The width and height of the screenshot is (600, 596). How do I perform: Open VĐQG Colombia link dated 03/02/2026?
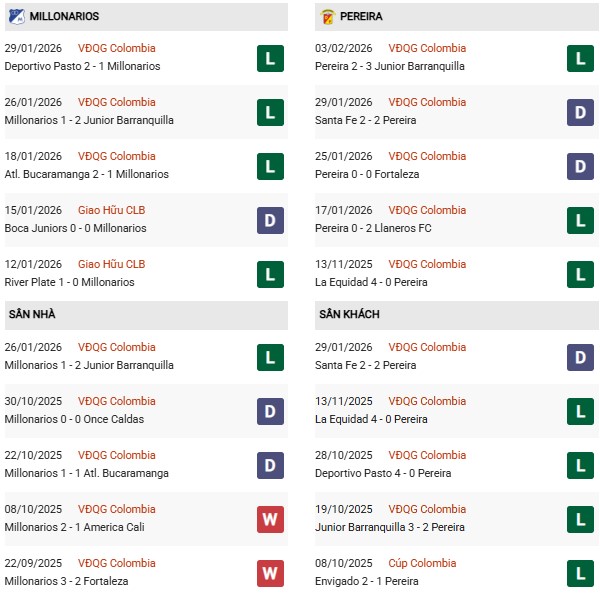tap(427, 48)
